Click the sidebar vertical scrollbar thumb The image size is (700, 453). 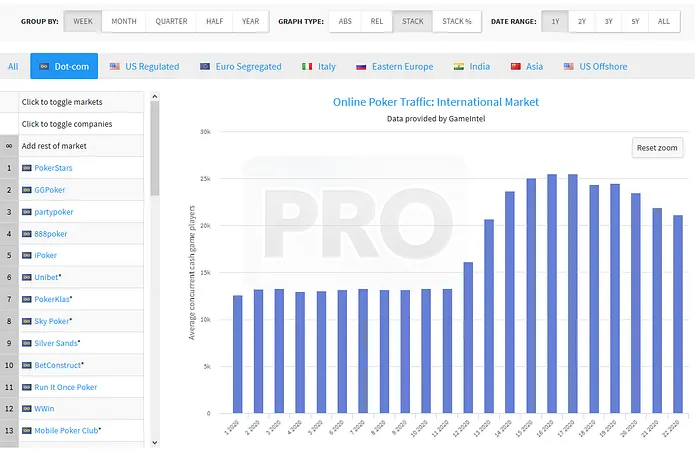click(x=154, y=146)
